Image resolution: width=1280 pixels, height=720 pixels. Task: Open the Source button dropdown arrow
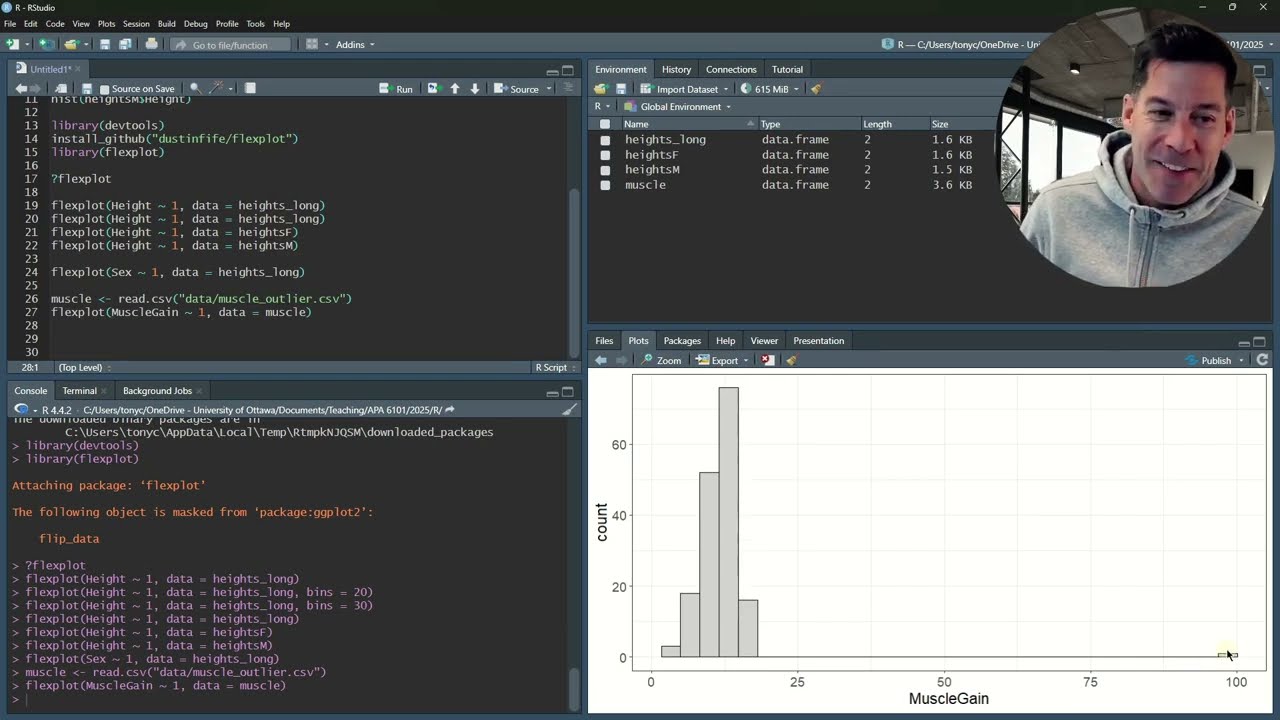coord(548,89)
